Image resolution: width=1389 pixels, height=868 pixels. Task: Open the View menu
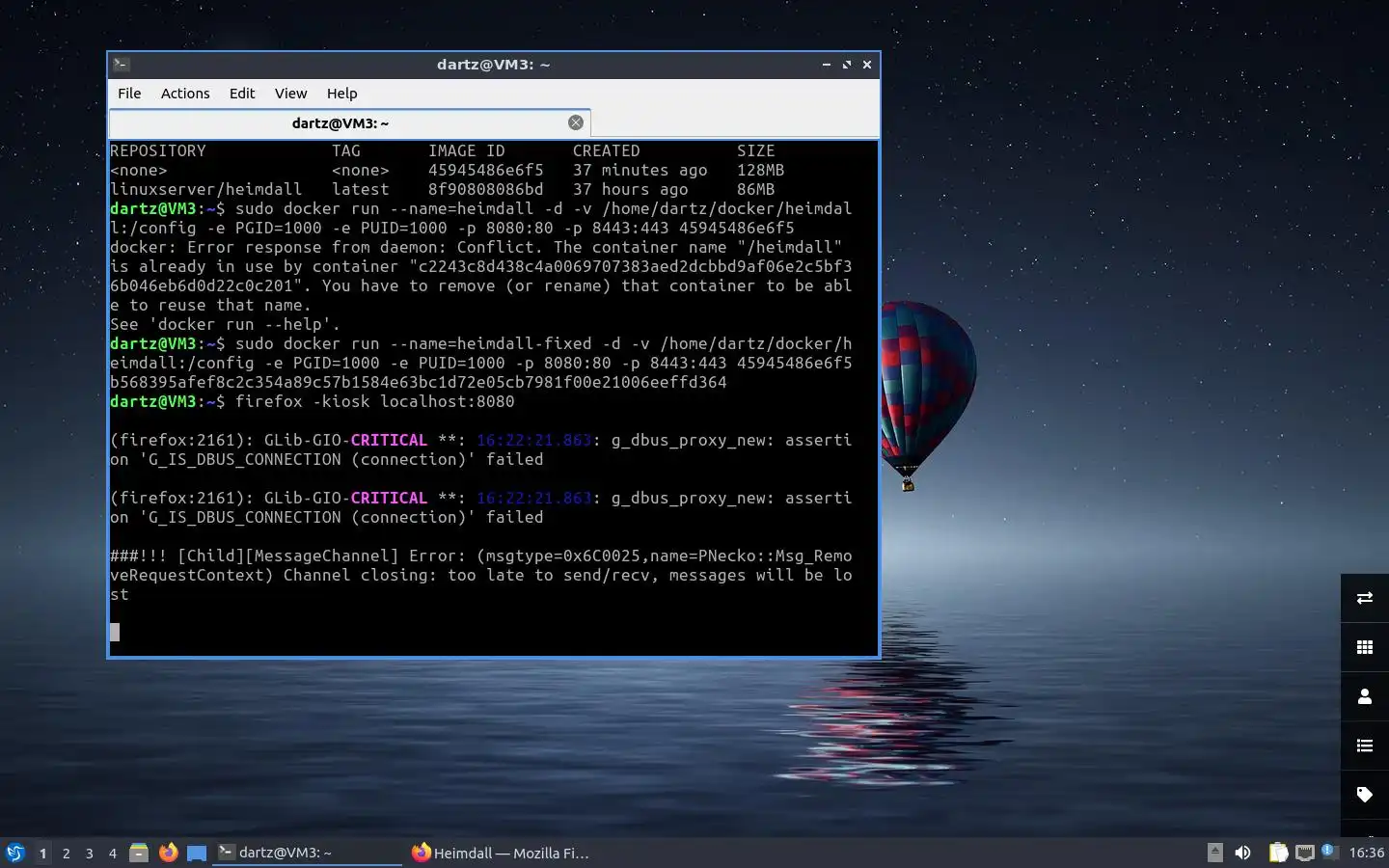click(290, 94)
